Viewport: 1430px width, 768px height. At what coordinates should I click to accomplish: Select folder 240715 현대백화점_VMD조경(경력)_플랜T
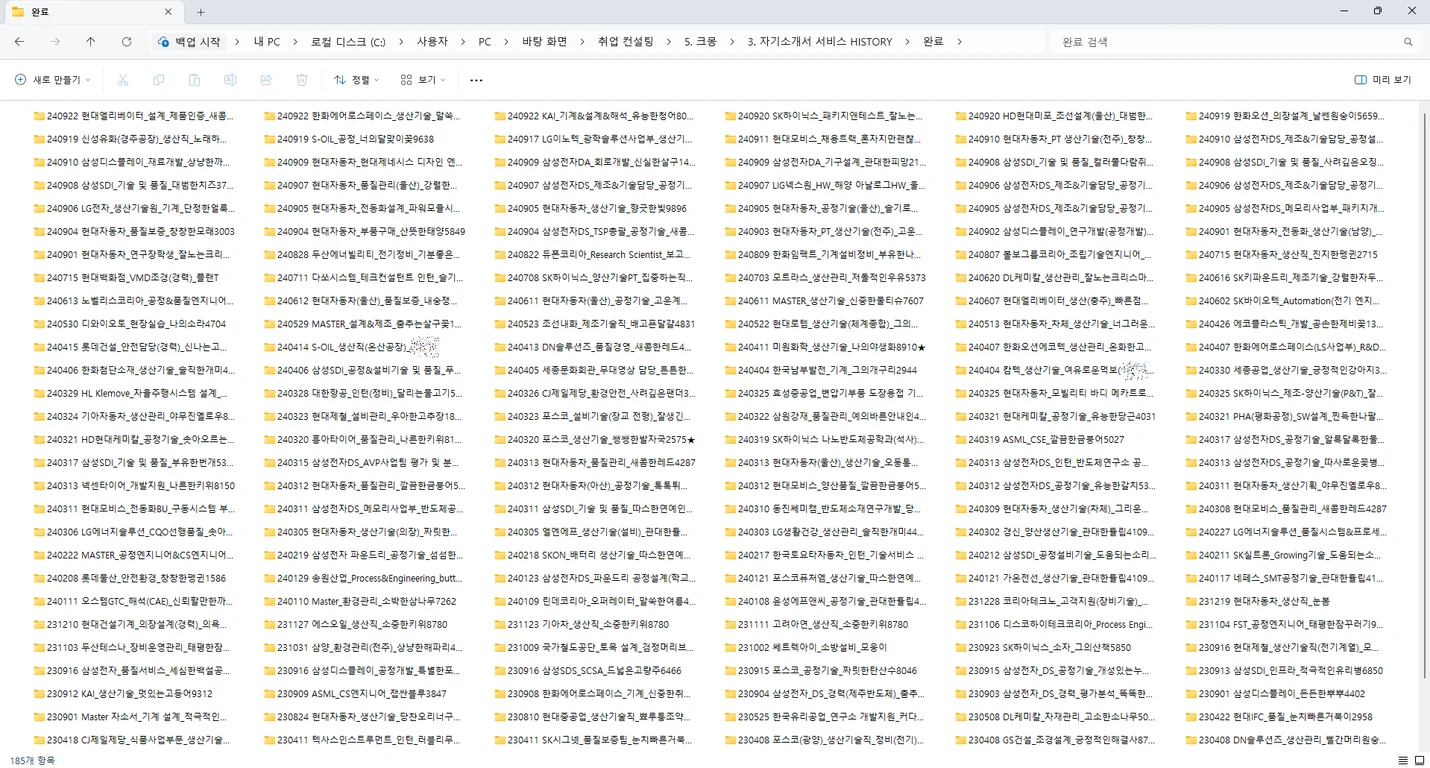[126, 277]
